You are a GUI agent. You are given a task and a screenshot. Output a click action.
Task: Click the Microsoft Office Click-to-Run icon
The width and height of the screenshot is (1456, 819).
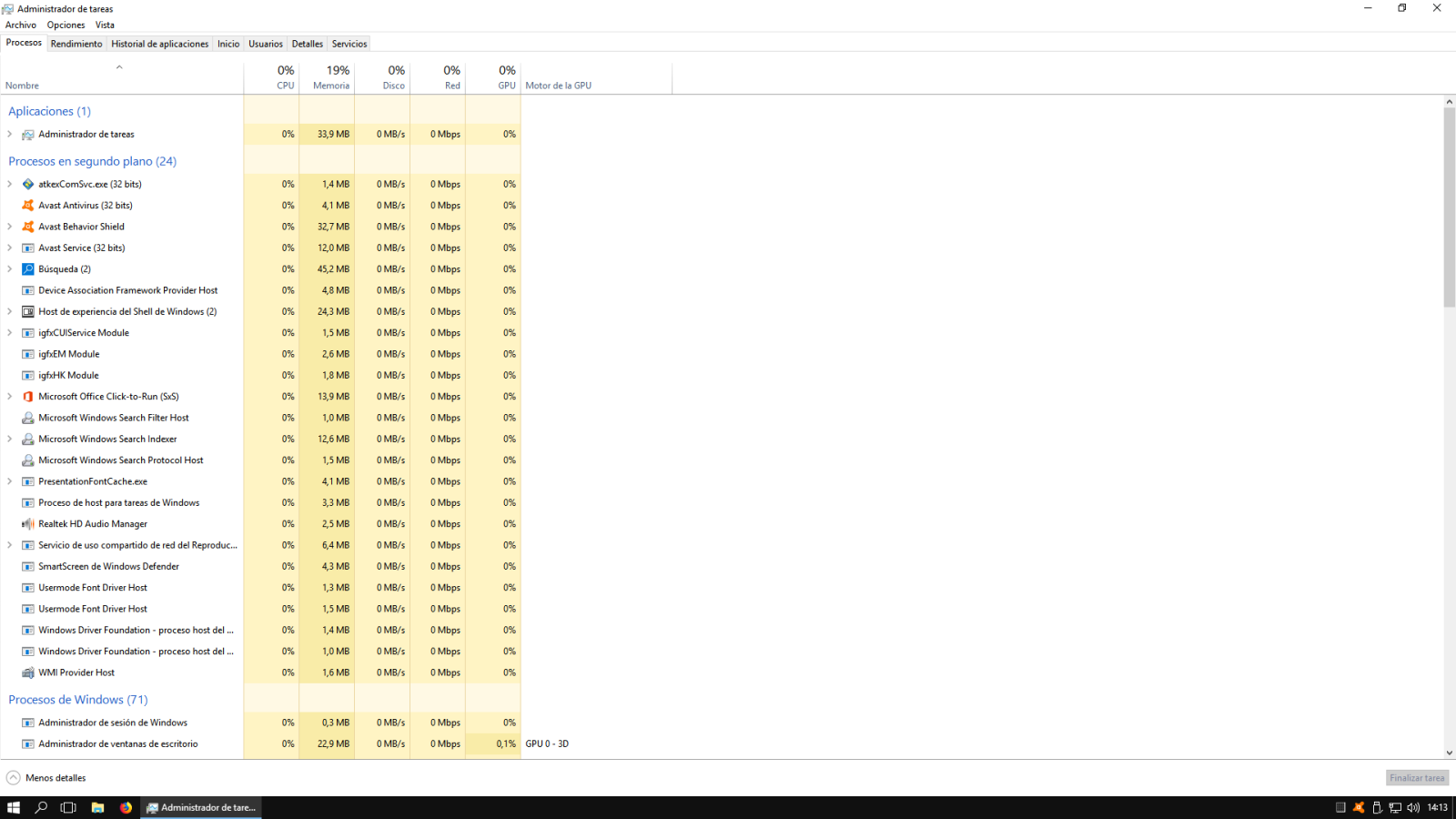pyautogui.click(x=28, y=397)
